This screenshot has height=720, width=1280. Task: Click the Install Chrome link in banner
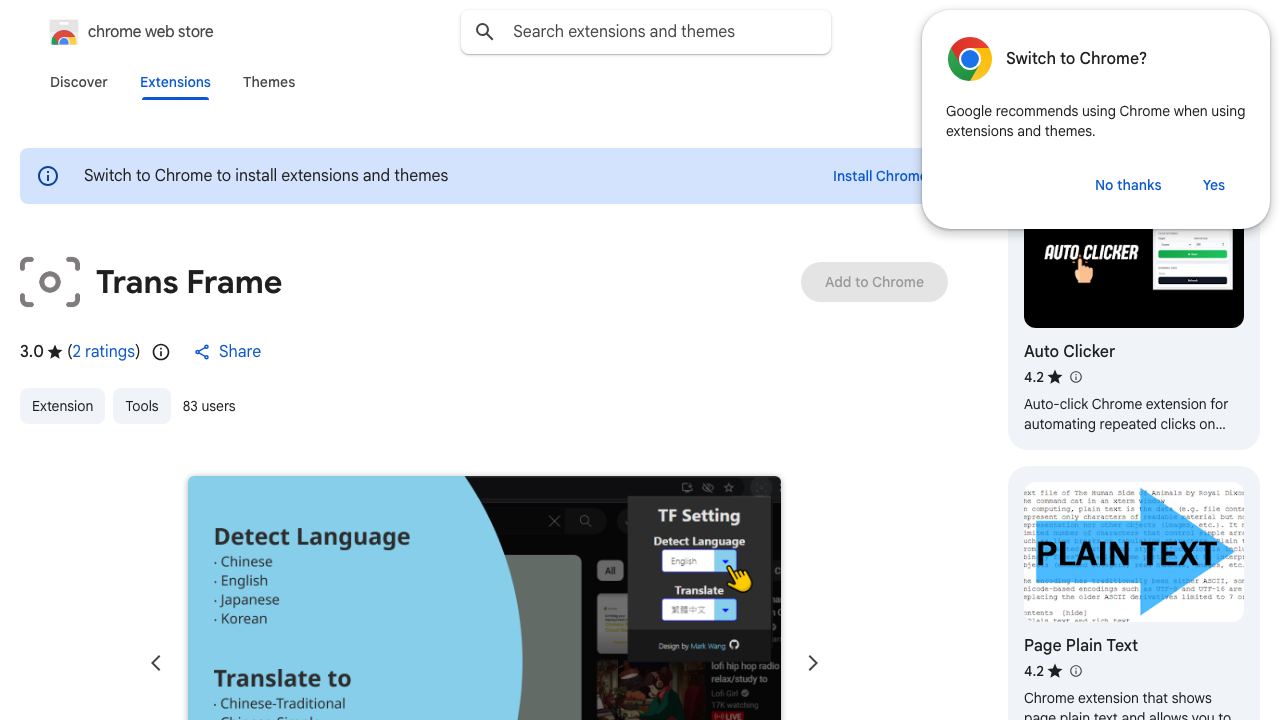878,176
